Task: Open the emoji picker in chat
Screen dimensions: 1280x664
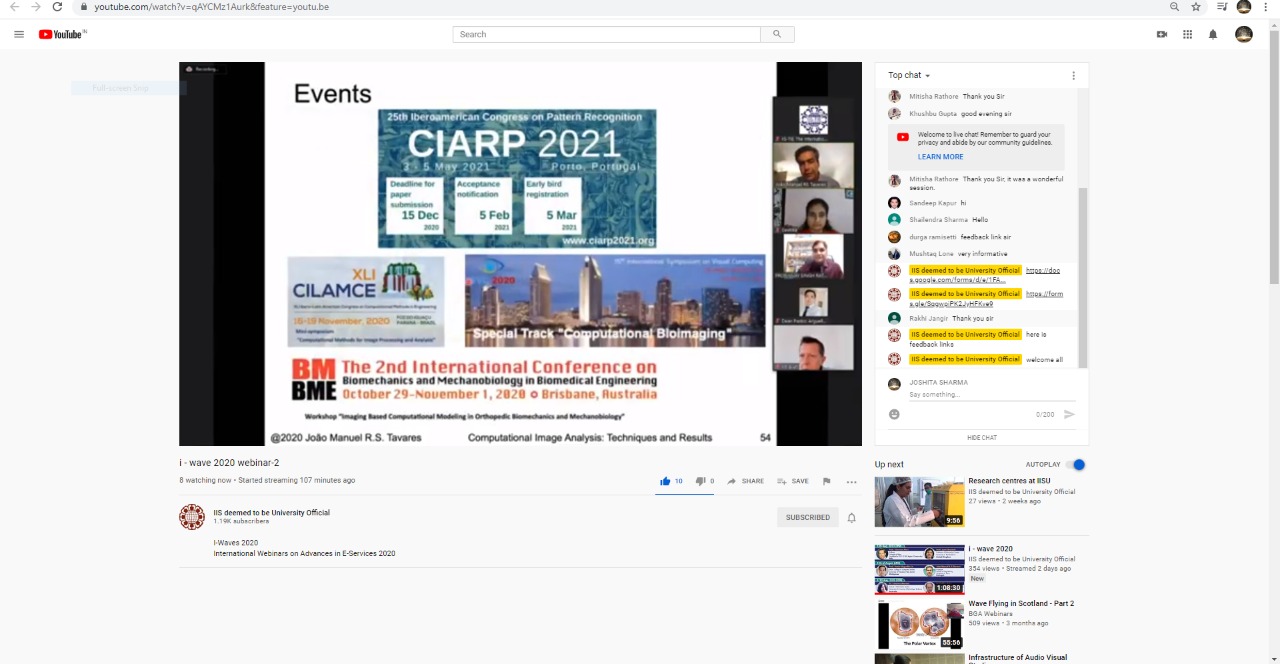Action: click(x=894, y=414)
